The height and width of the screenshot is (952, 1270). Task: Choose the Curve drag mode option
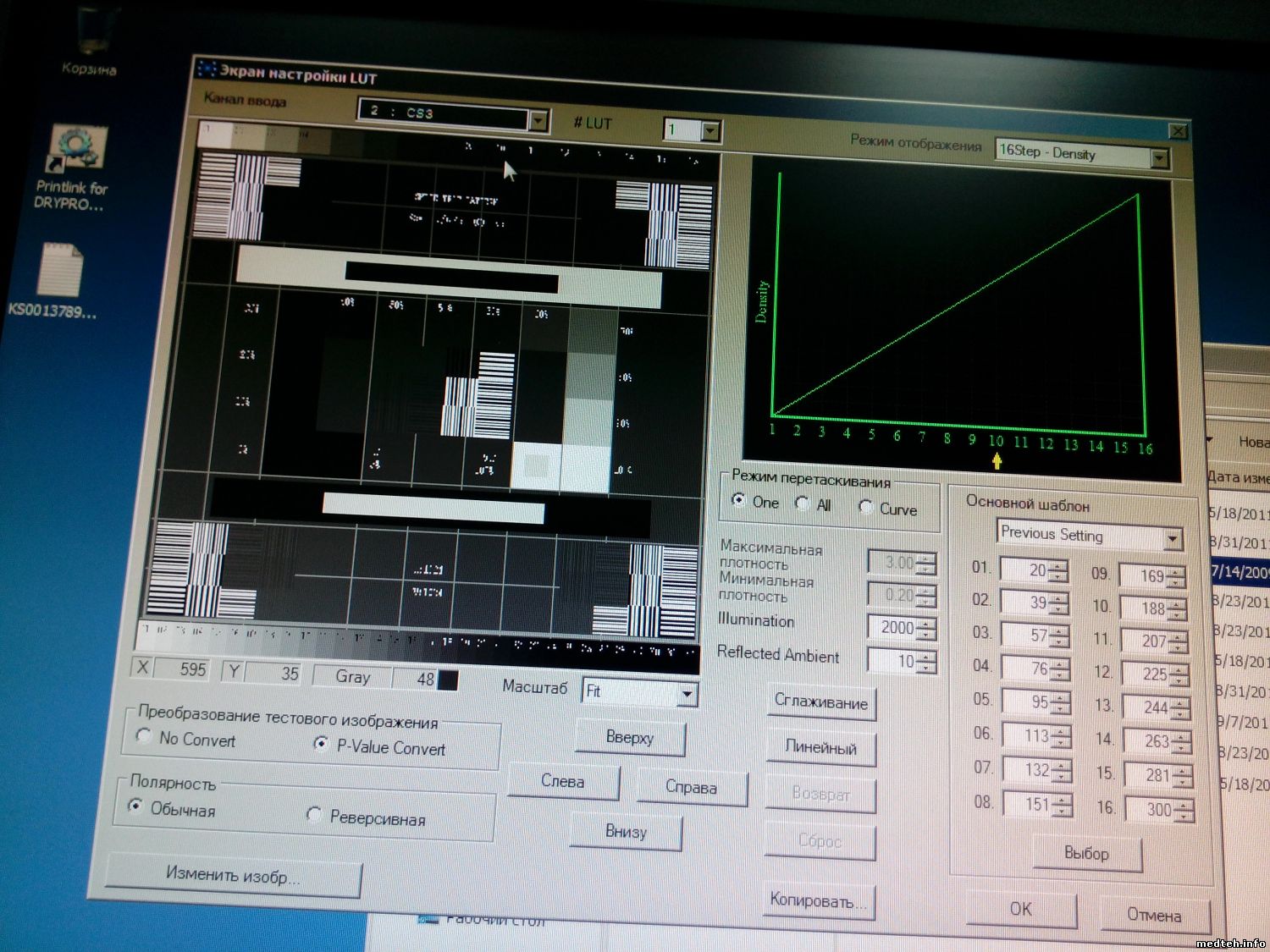(865, 507)
